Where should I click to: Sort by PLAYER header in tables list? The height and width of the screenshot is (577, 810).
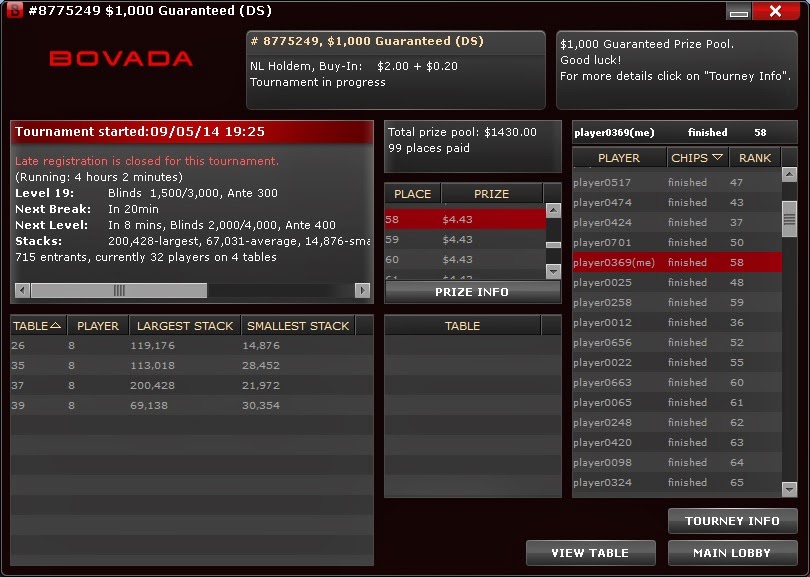click(98, 326)
